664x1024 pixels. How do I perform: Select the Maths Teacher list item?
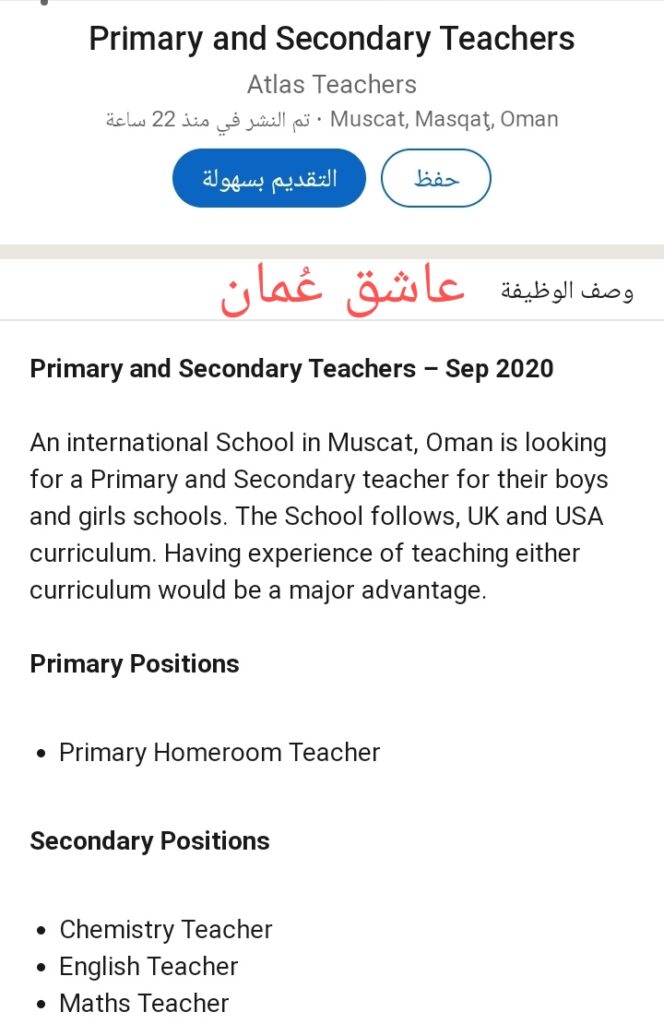pos(144,1002)
